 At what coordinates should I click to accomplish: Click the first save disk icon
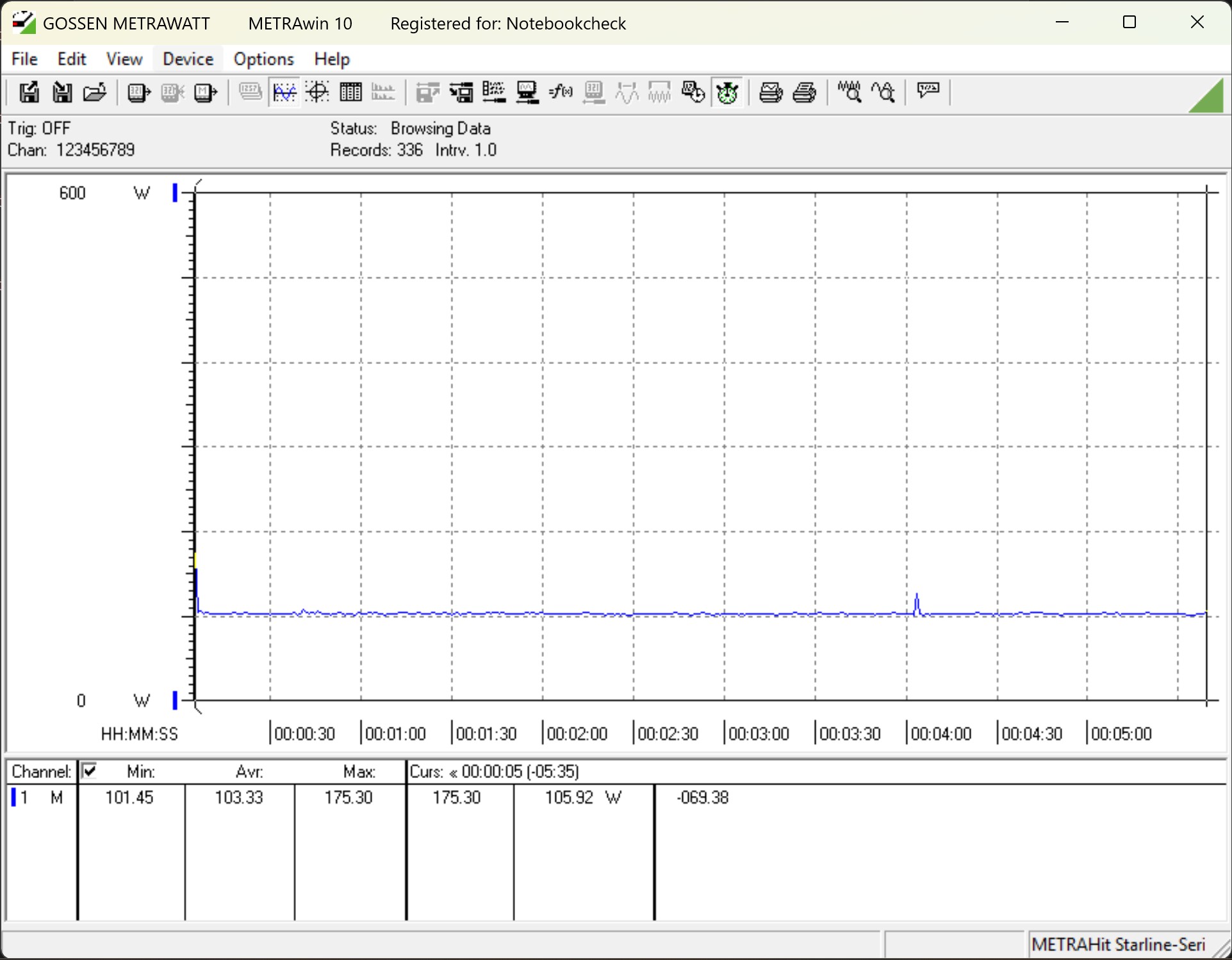coord(28,93)
